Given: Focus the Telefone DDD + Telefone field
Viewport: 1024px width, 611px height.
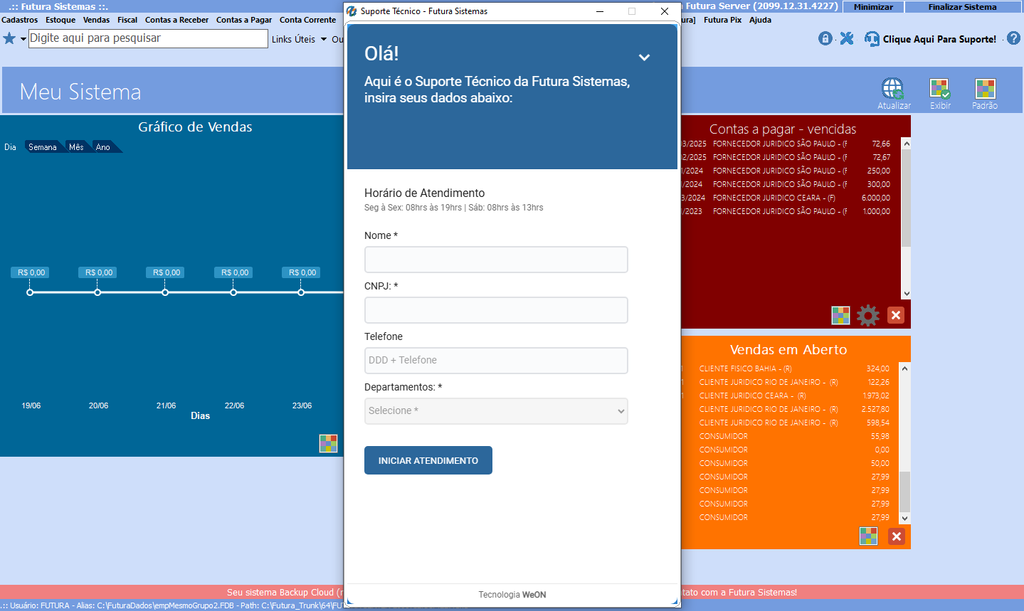Looking at the screenshot, I should pyautogui.click(x=496, y=360).
